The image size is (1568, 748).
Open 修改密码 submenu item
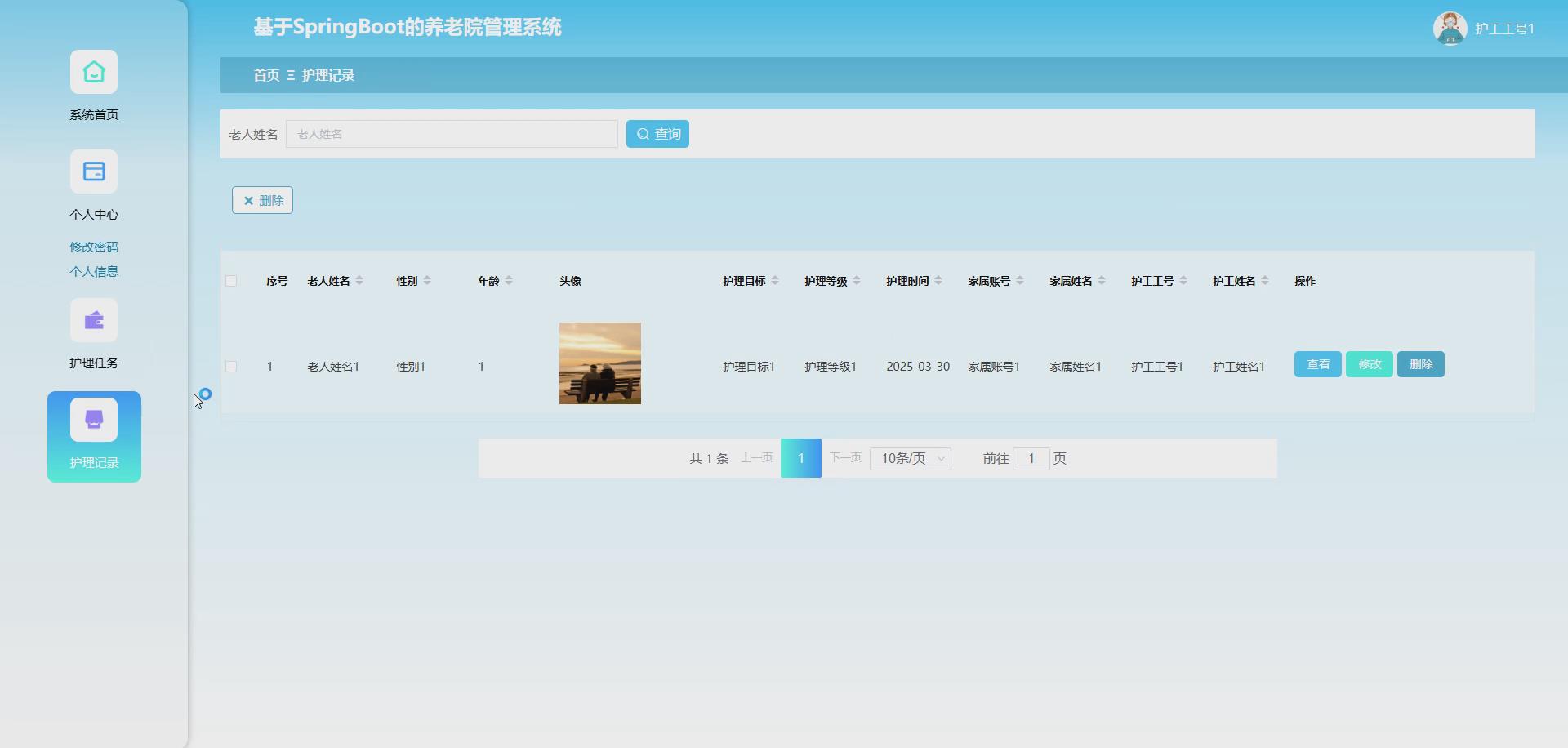(x=94, y=247)
